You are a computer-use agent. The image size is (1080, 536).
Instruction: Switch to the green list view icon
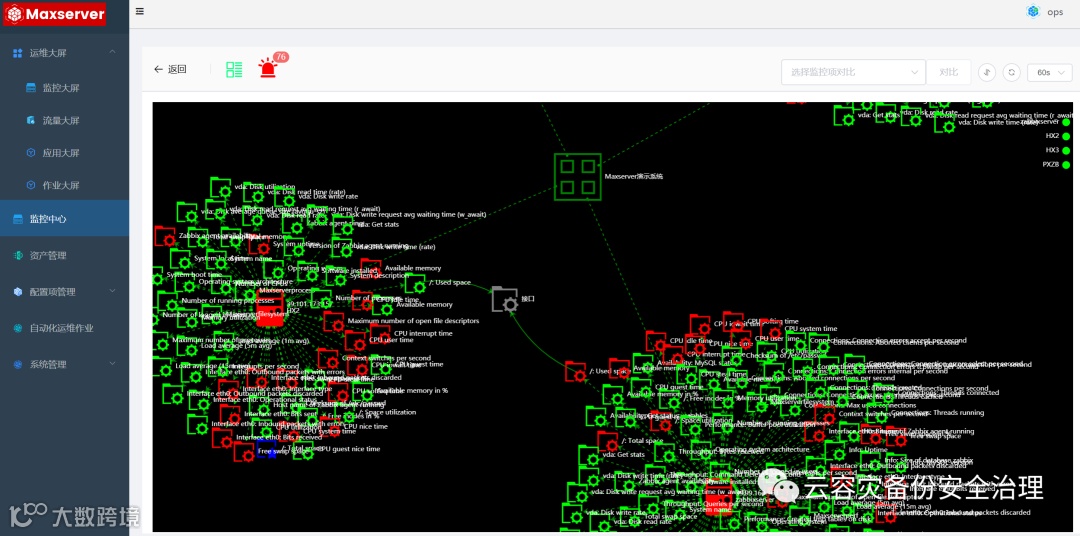(x=234, y=69)
